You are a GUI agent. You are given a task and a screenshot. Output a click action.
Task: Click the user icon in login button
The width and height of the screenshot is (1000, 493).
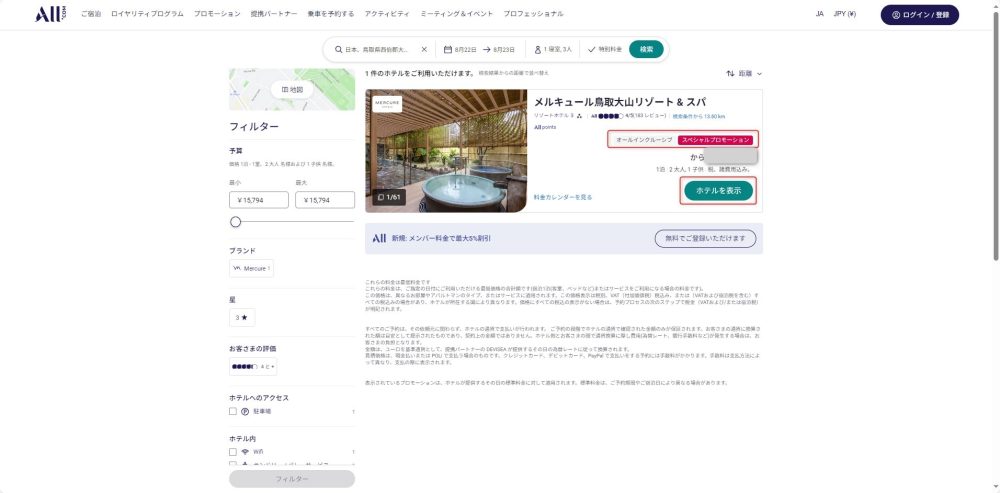(896, 15)
